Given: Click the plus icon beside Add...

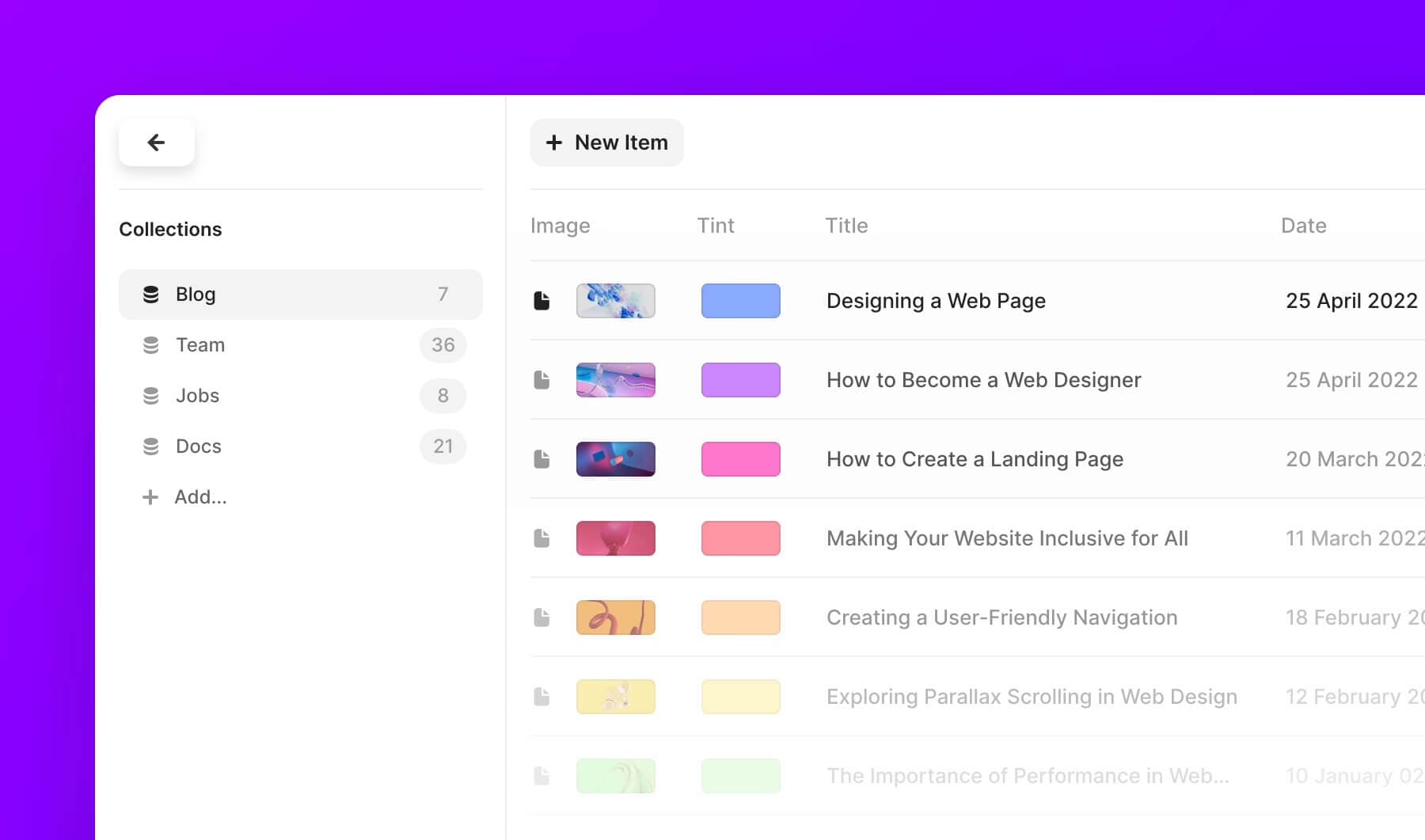Looking at the screenshot, I should [150, 496].
